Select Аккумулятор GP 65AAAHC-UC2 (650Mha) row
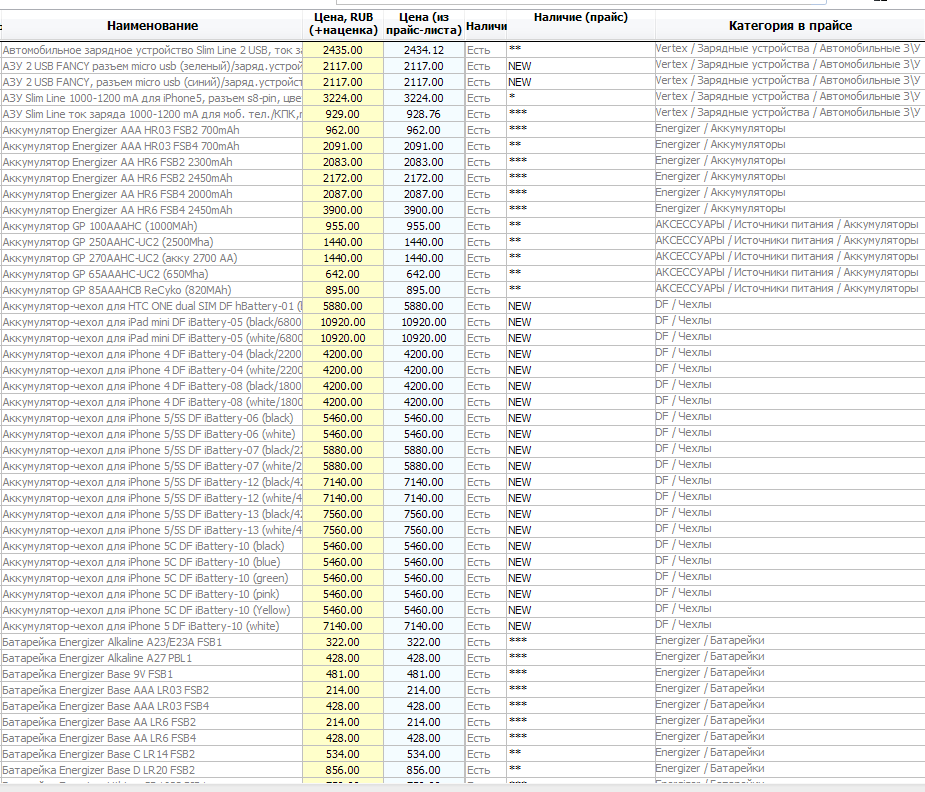The height and width of the screenshot is (792, 925). tap(152, 274)
